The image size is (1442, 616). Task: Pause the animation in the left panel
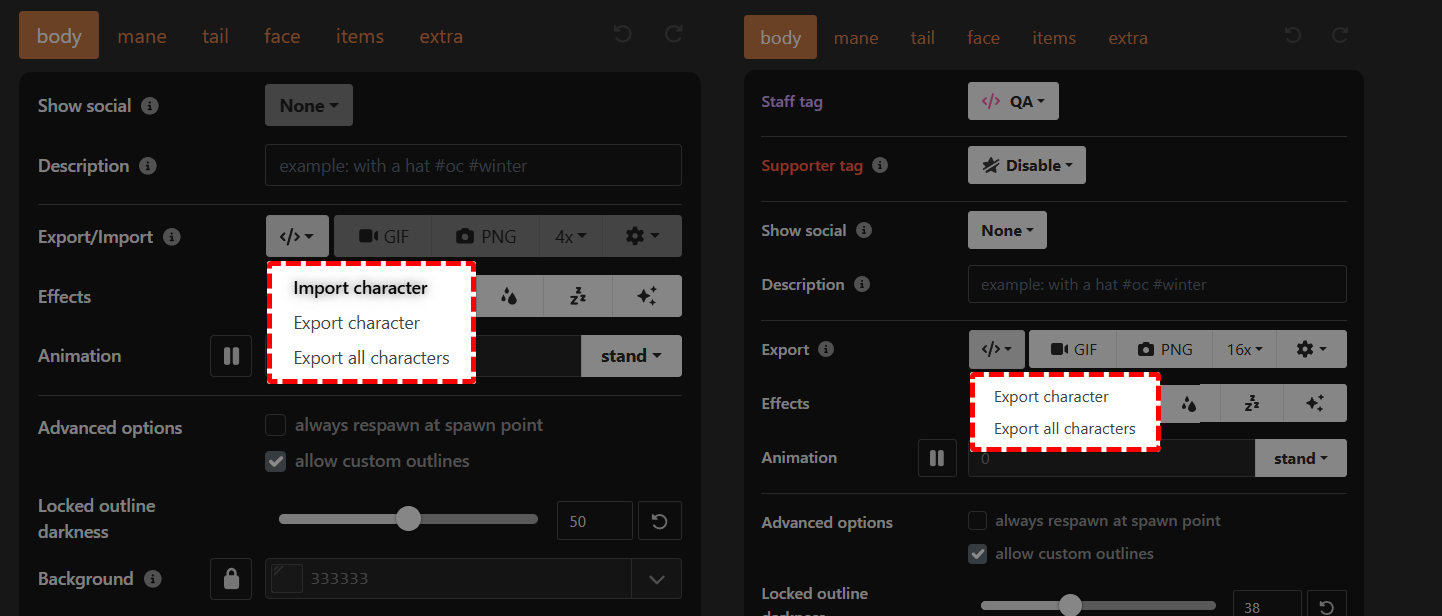click(x=231, y=356)
